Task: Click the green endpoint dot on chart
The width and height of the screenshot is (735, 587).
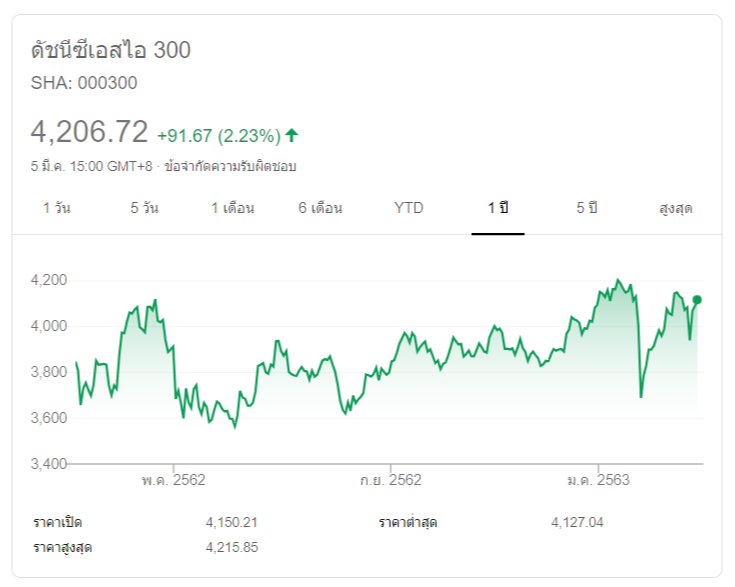Action: point(697,300)
